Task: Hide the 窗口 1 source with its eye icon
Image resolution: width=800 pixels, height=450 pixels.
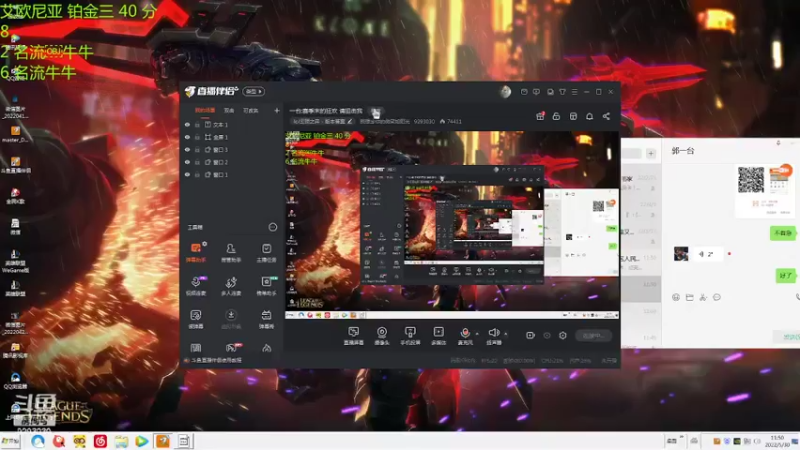Action: pos(187,174)
